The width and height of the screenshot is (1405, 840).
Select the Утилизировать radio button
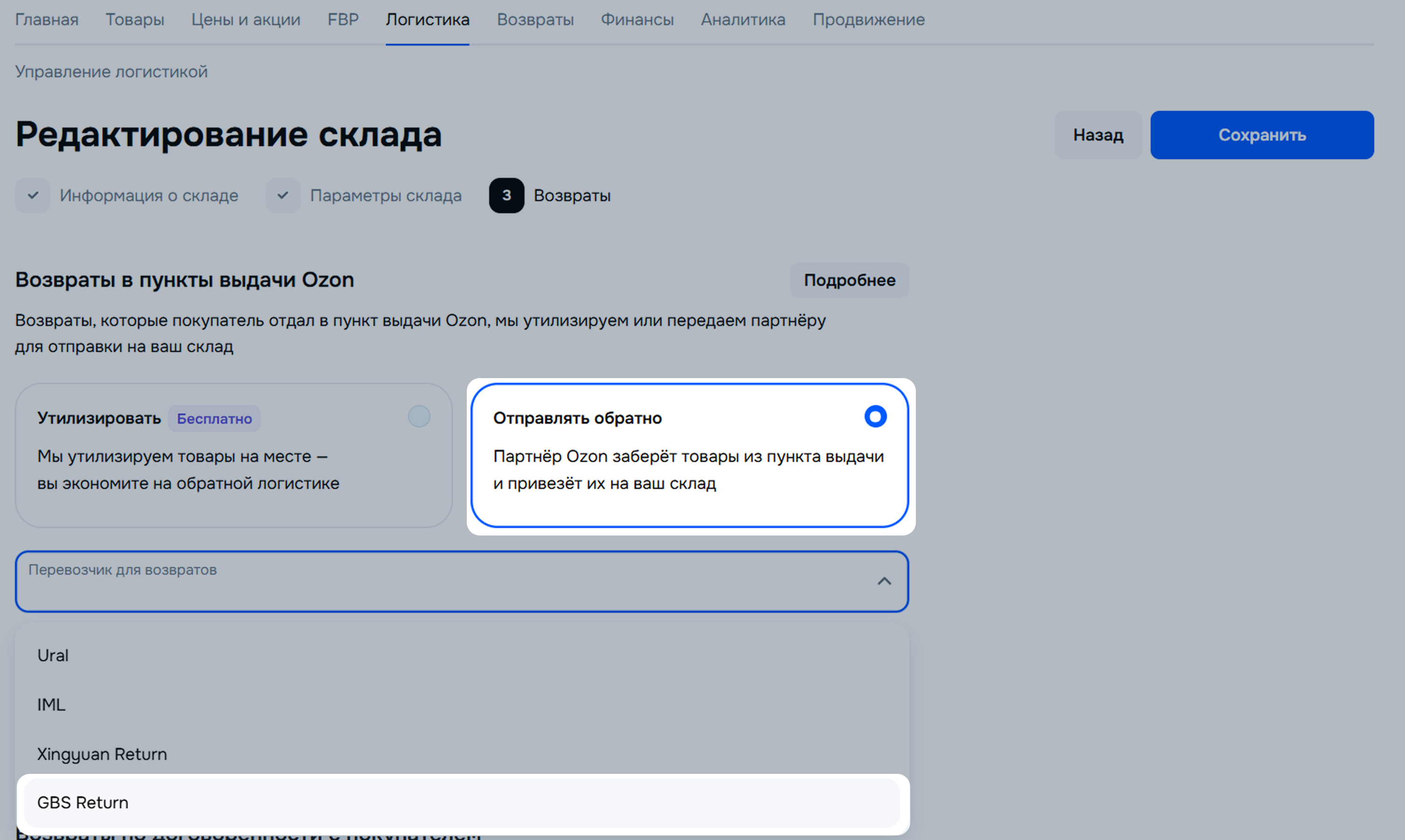pyautogui.click(x=418, y=417)
